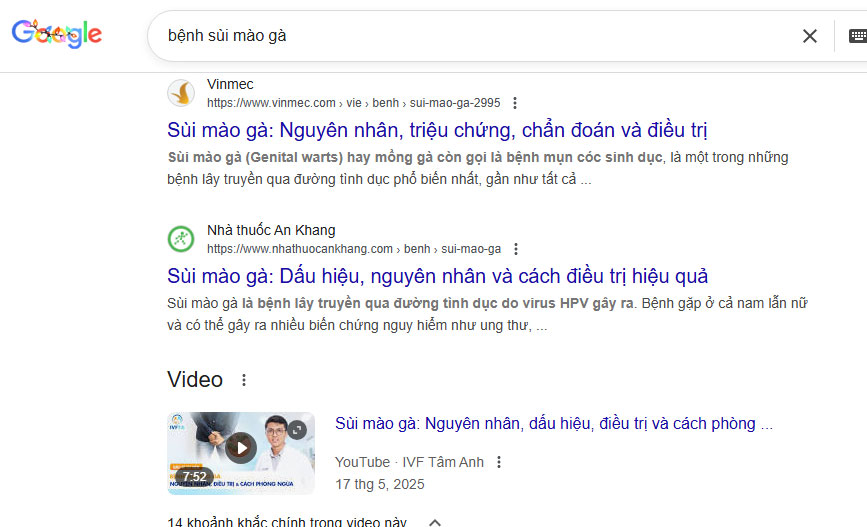The height and width of the screenshot is (527, 867).
Task: Open three-dot menu for Vinmec result
Action: click(515, 103)
